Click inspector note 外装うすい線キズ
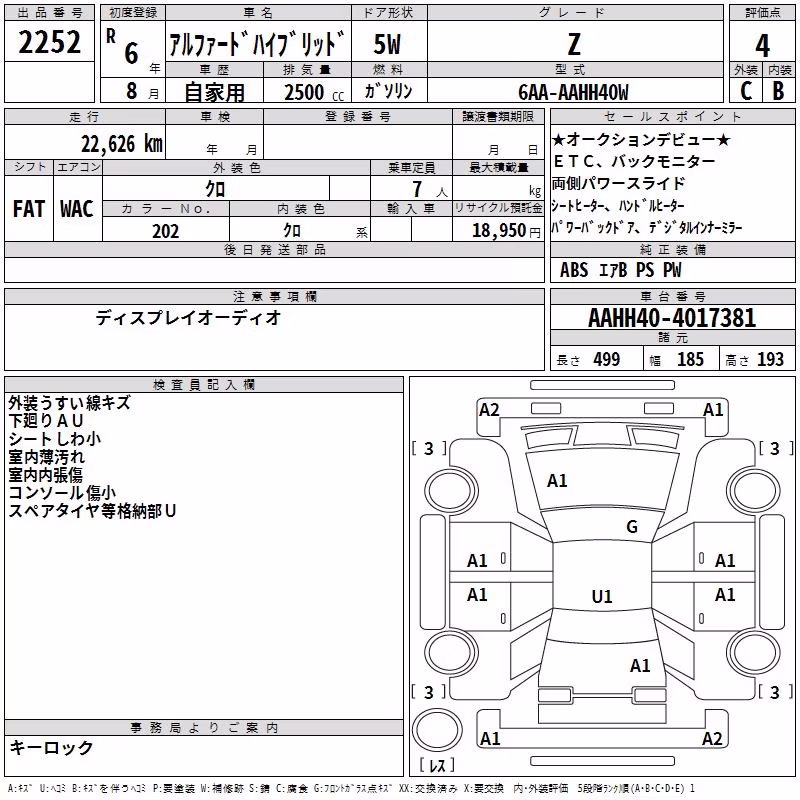The image size is (800, 800). point(70,403)
